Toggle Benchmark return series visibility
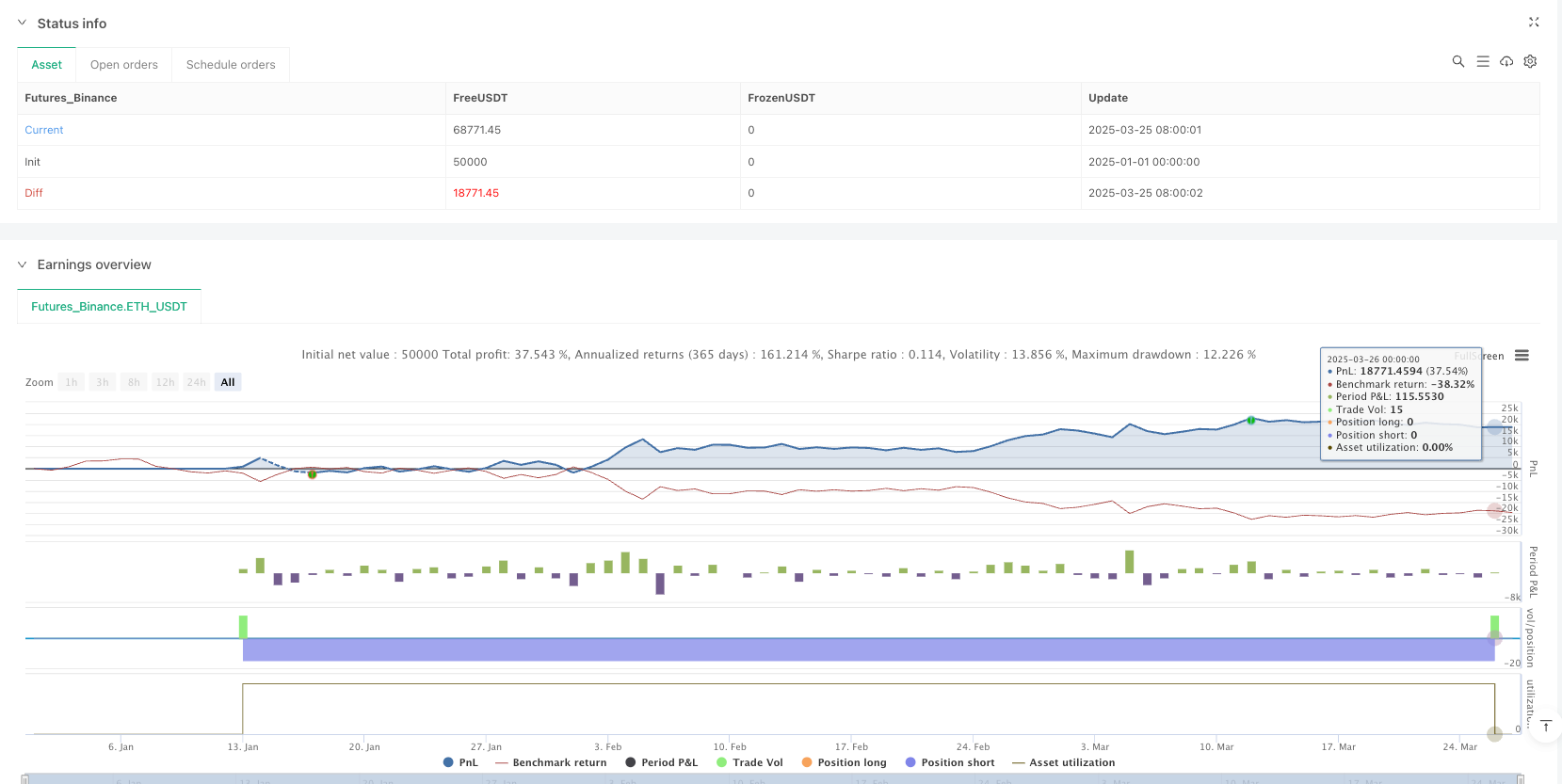 [x=551, y=762]
